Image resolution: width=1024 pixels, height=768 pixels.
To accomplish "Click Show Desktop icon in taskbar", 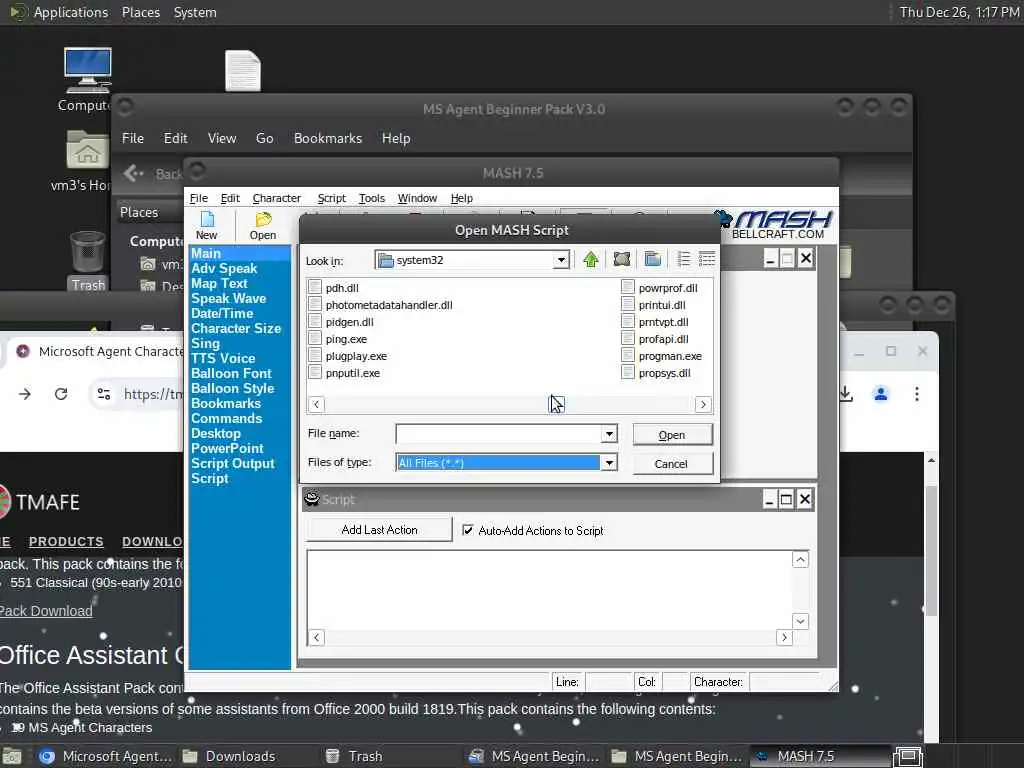I will (908, 756).
